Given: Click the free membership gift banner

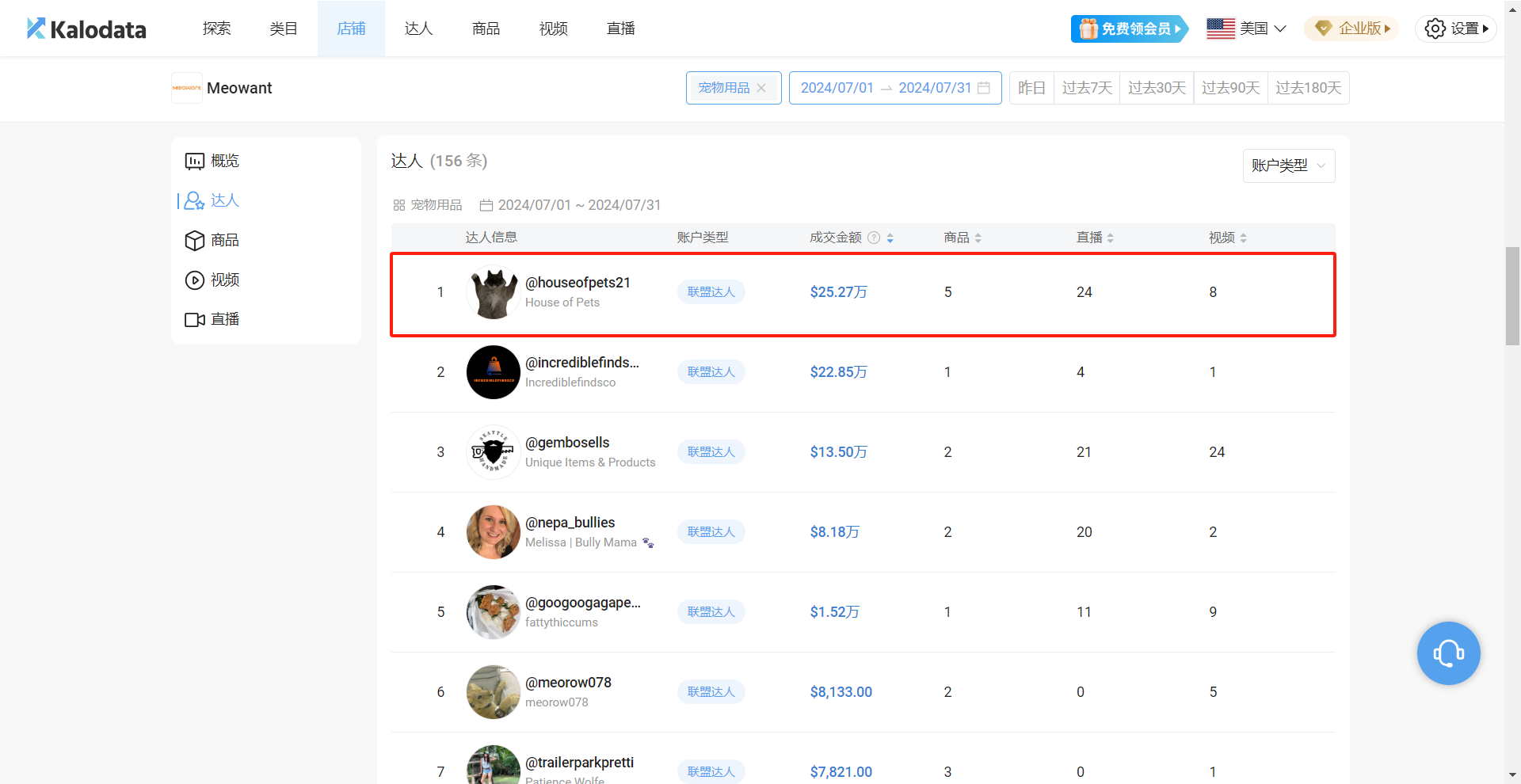Looking at the screenshot, I should click(1129, 29).
